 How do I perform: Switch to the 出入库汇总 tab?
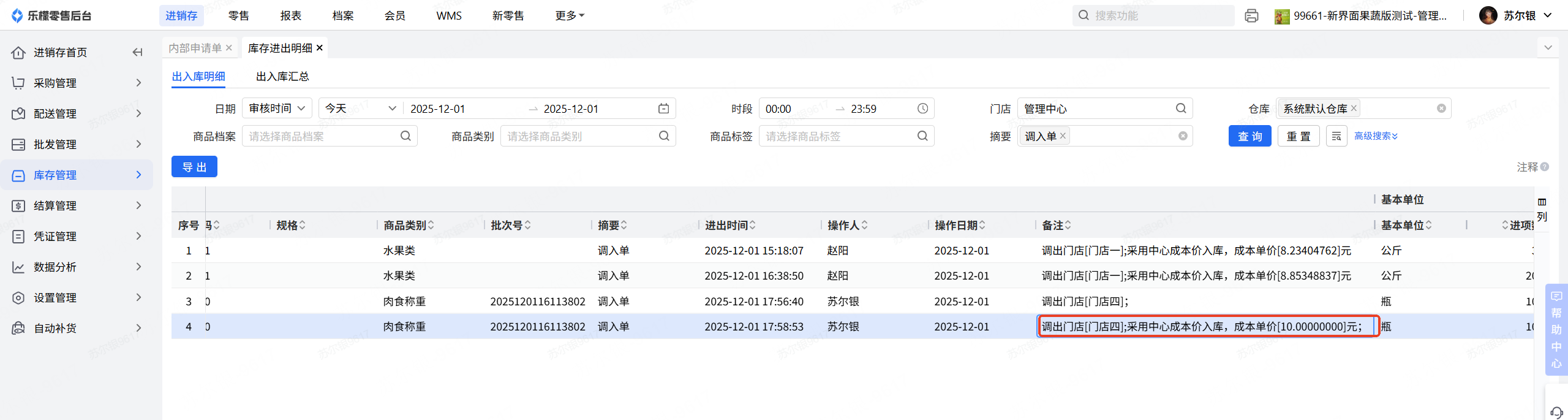[x=282, y=77]
